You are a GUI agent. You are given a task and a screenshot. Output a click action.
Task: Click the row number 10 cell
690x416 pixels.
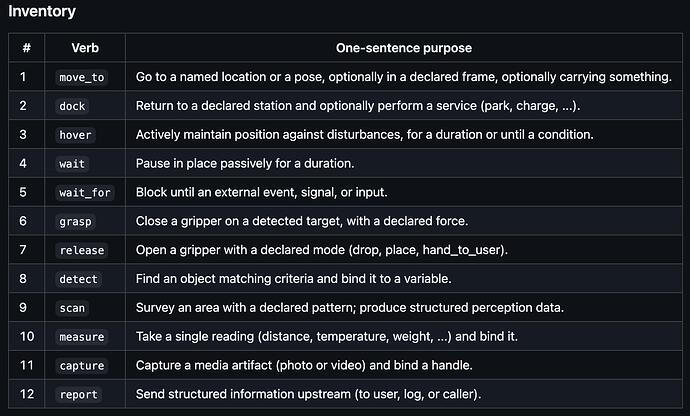point(26,336)
